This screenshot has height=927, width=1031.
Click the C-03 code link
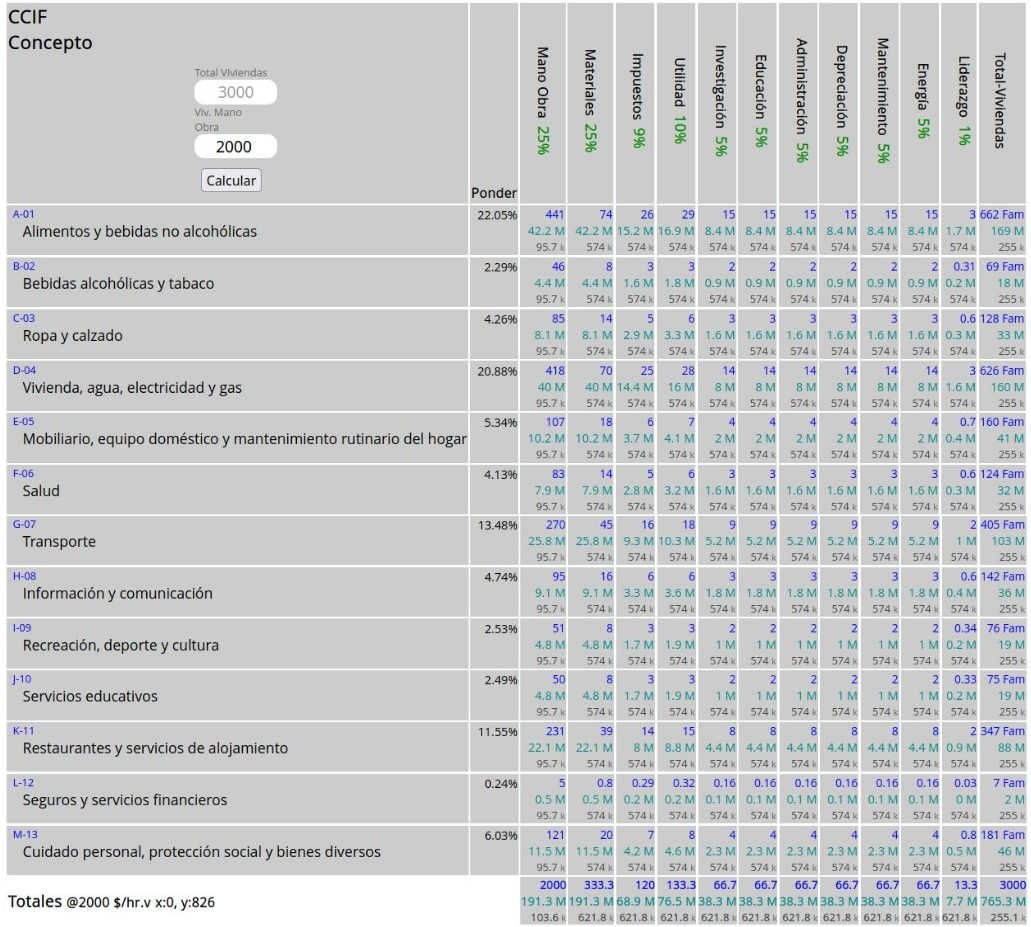24,318
